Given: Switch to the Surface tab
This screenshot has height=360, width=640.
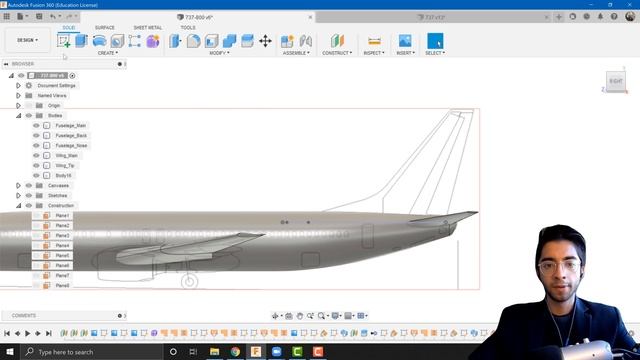Looking at the screenshot, I should click(x=104, y=27).
